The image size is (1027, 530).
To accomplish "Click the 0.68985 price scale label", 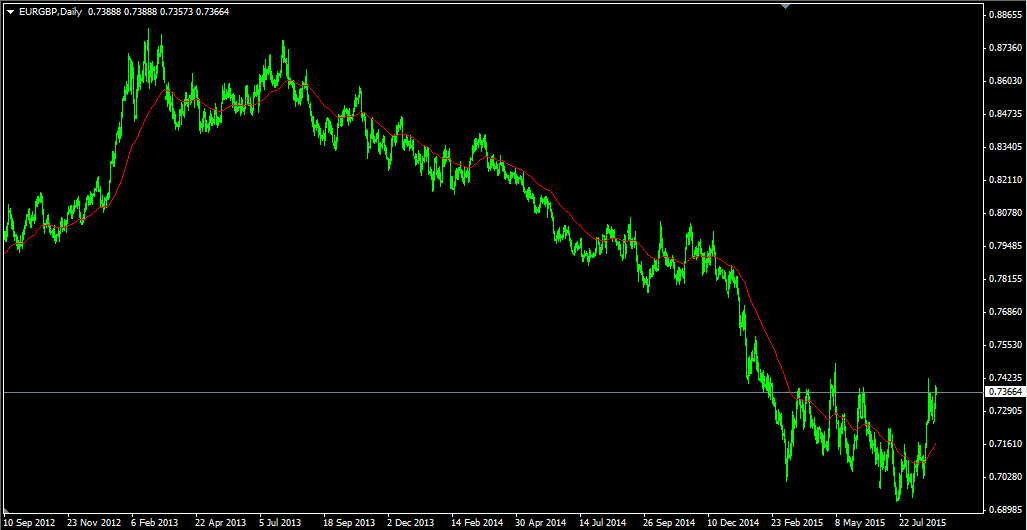I will click(x=1005, y=510).
